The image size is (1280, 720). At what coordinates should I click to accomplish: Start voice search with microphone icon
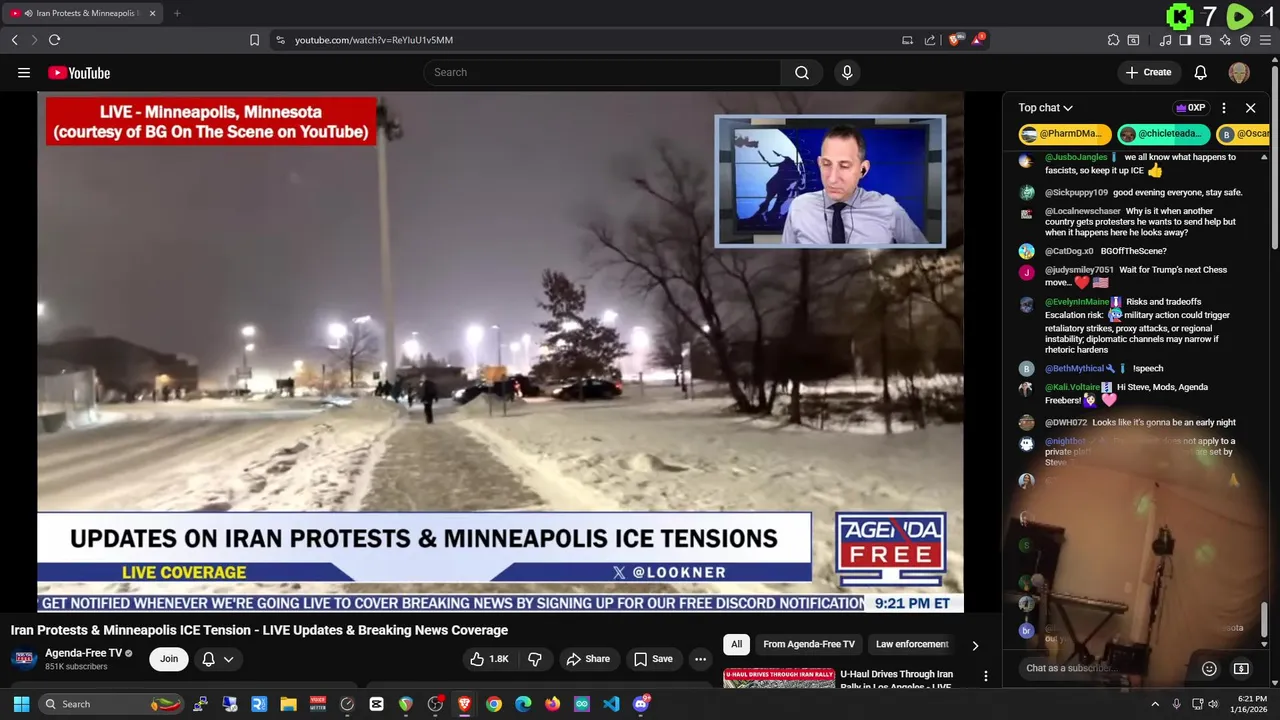(x=847, y=72)
